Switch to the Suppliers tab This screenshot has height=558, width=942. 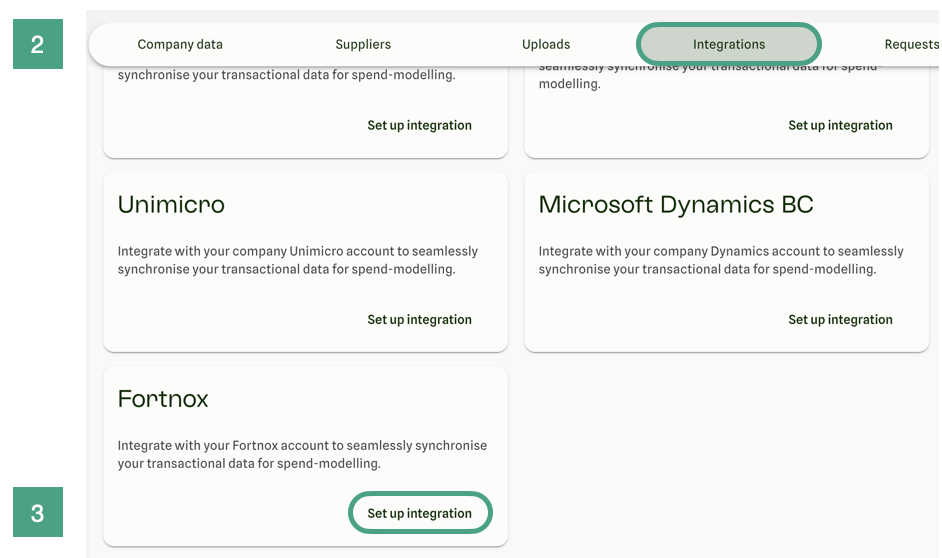pyautogui.click(x=363, y=44)
